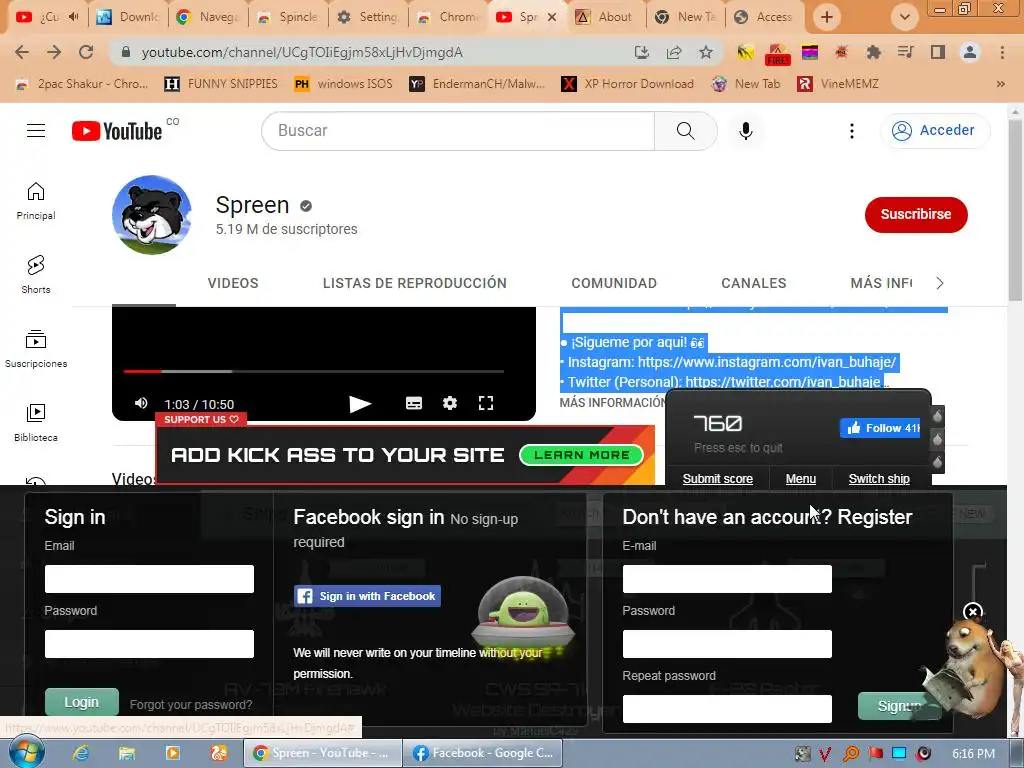Image resolution: width=1024 pixels, height=768 pixels.
Task: Play the channel trailer video
Action: (x=360, y=404)
